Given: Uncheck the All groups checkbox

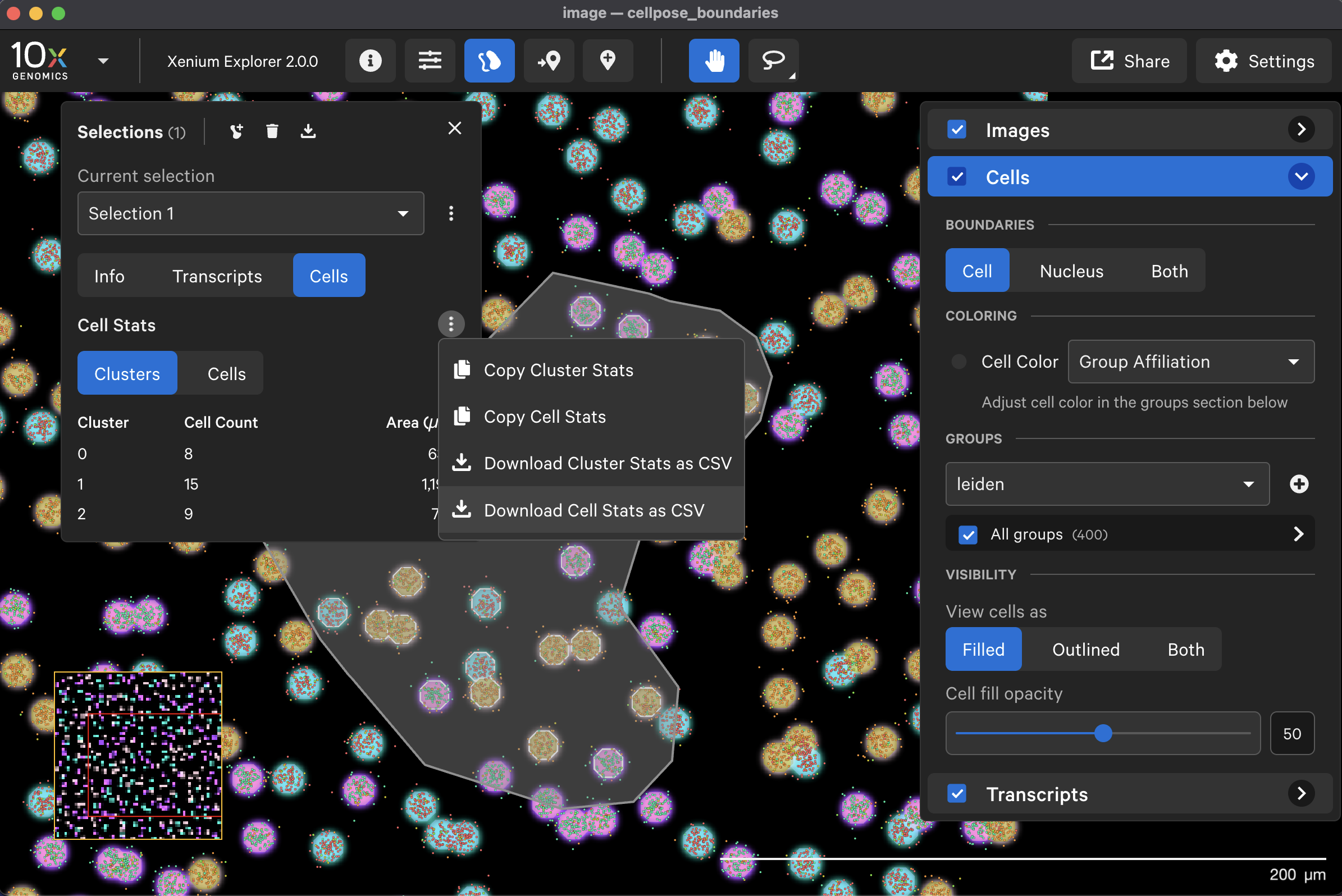Looking at the screenshot, I should coord(967,534).
